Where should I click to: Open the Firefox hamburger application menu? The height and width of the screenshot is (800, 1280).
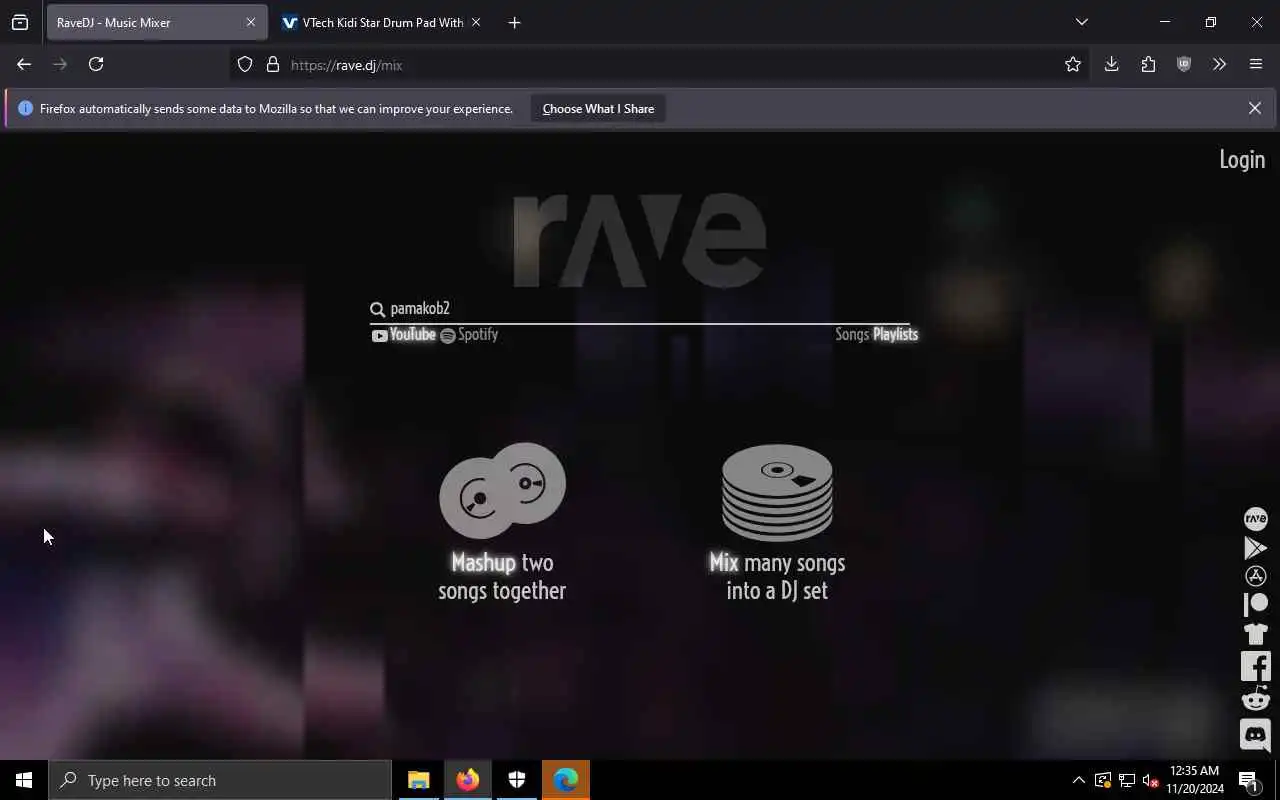1256,64
